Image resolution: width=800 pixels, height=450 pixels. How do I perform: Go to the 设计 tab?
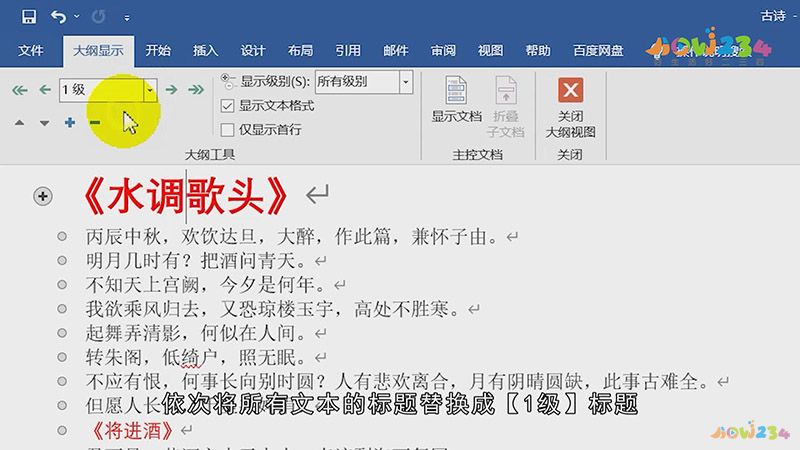(x=253, y=51)
